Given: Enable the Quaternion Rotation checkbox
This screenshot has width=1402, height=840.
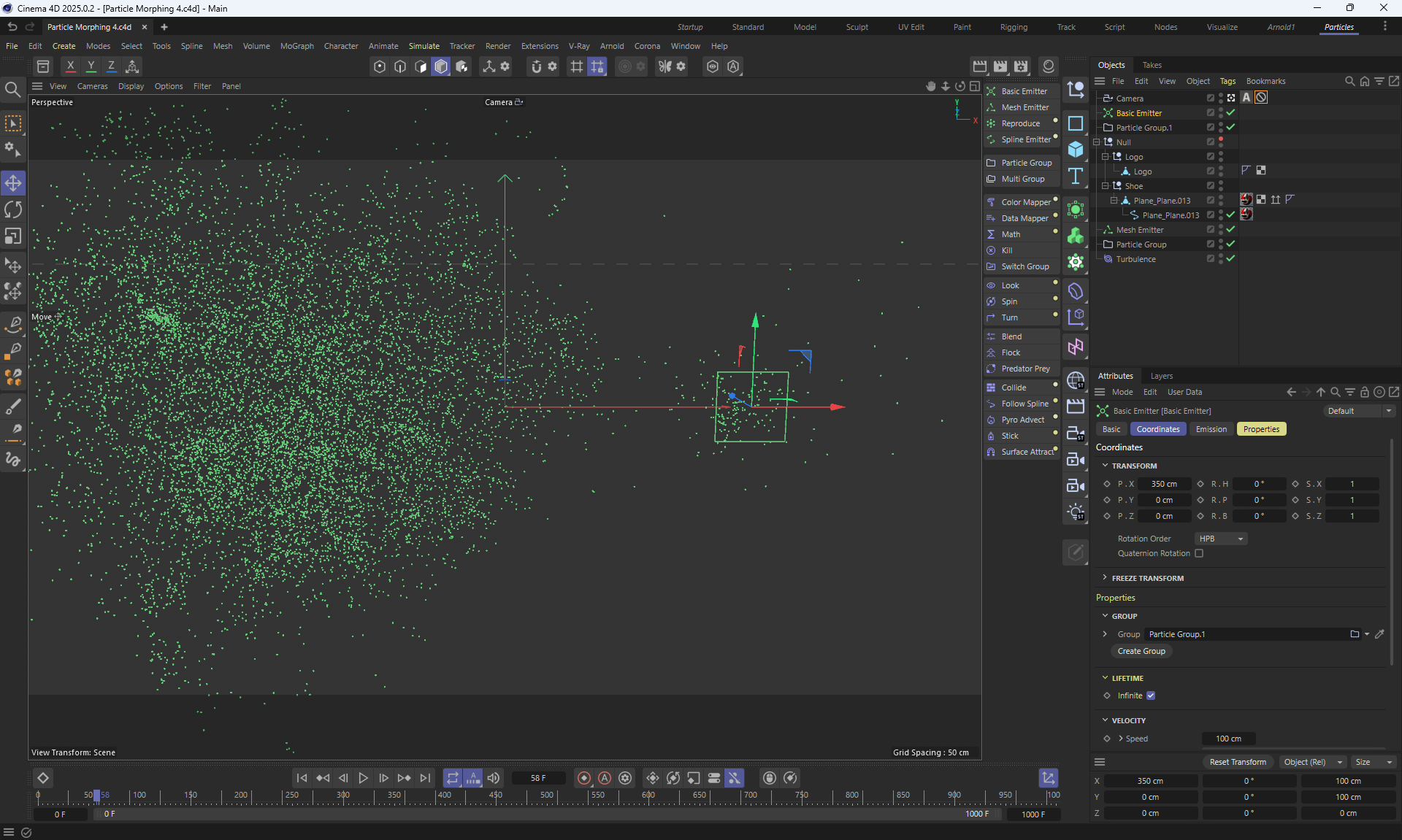Looking at the screenshot, I should (1199, 553).
